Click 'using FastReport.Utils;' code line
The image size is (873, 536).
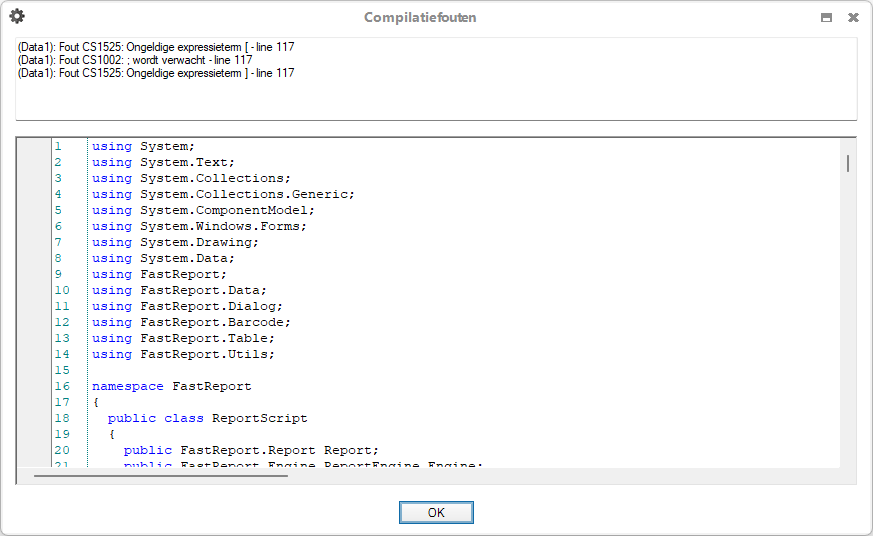pos(183,354)
